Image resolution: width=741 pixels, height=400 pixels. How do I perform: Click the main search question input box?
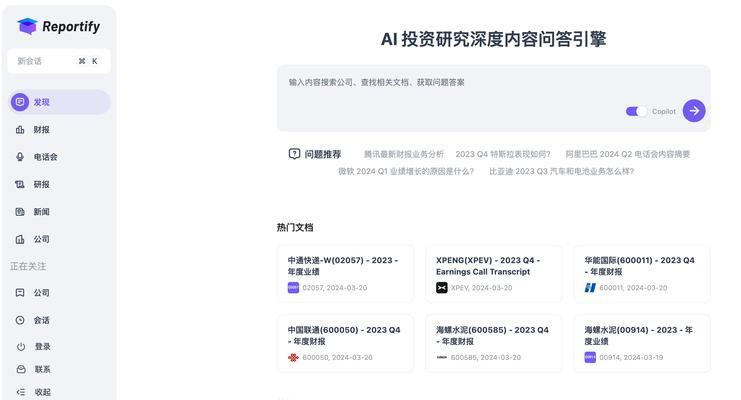(493, 98)
